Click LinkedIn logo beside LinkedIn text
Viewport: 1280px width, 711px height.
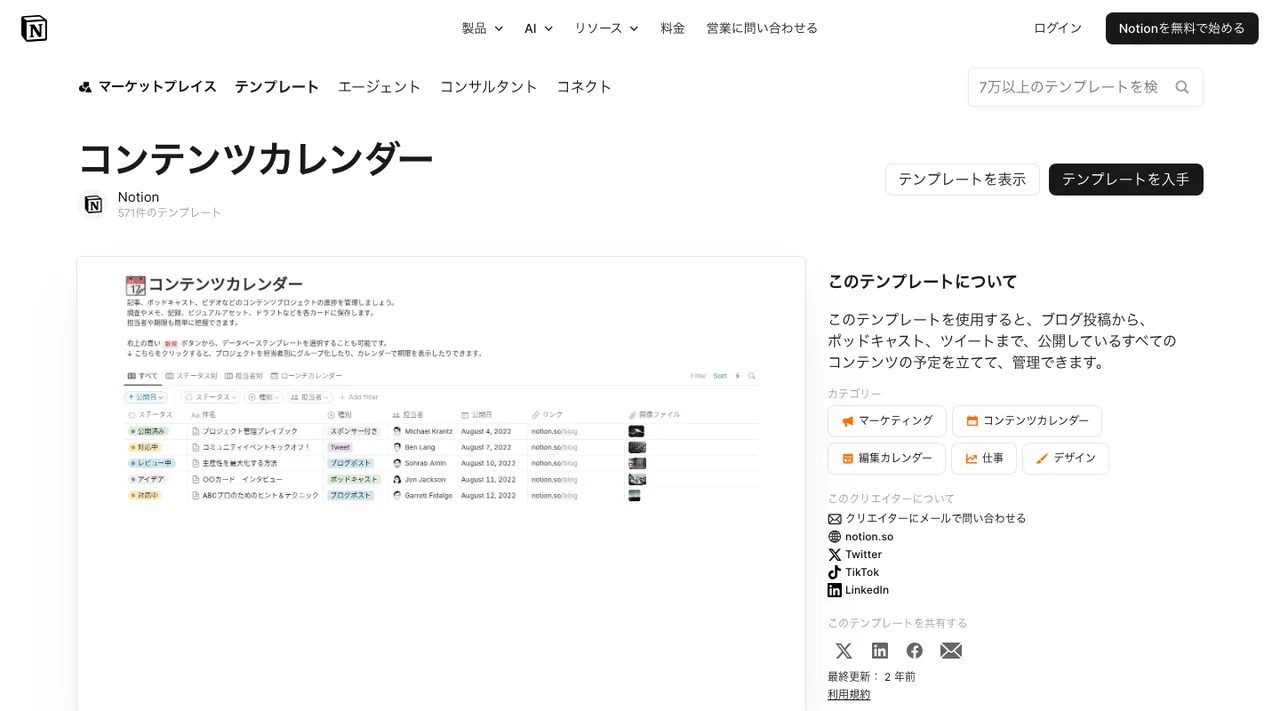coord(835,590)
